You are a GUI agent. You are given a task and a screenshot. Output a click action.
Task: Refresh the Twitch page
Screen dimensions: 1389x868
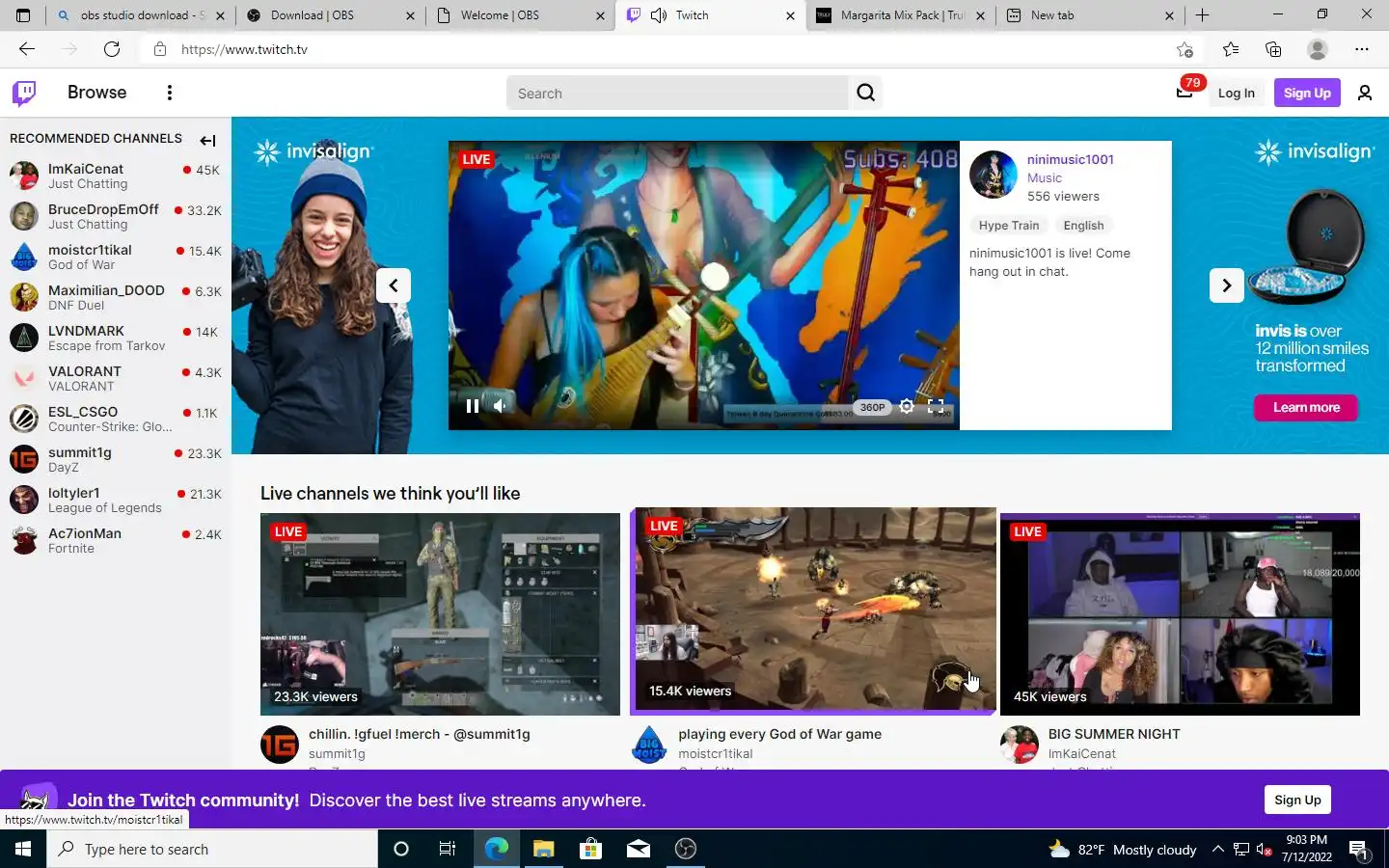click(x=112, y=49)
